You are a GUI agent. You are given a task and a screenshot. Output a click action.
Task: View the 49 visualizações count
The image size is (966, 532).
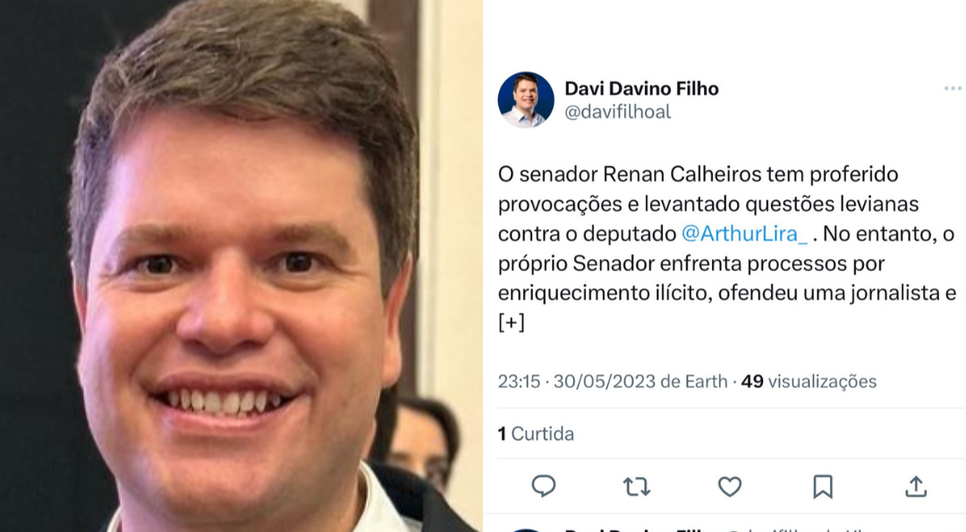point(808,382)
